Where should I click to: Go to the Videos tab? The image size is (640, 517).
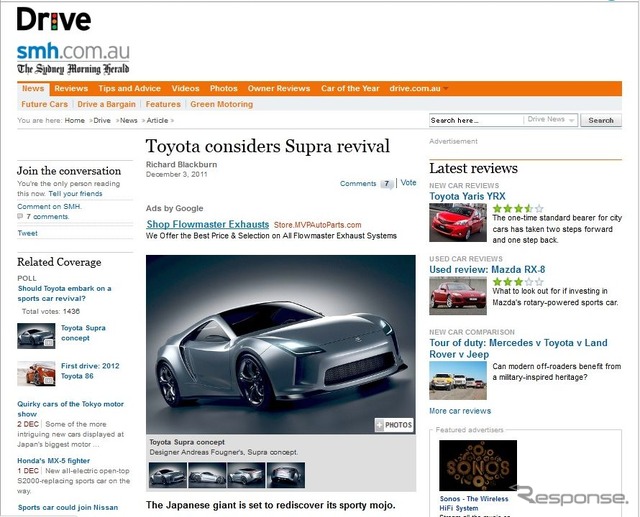pyautogui.click(x=185, y=89)
